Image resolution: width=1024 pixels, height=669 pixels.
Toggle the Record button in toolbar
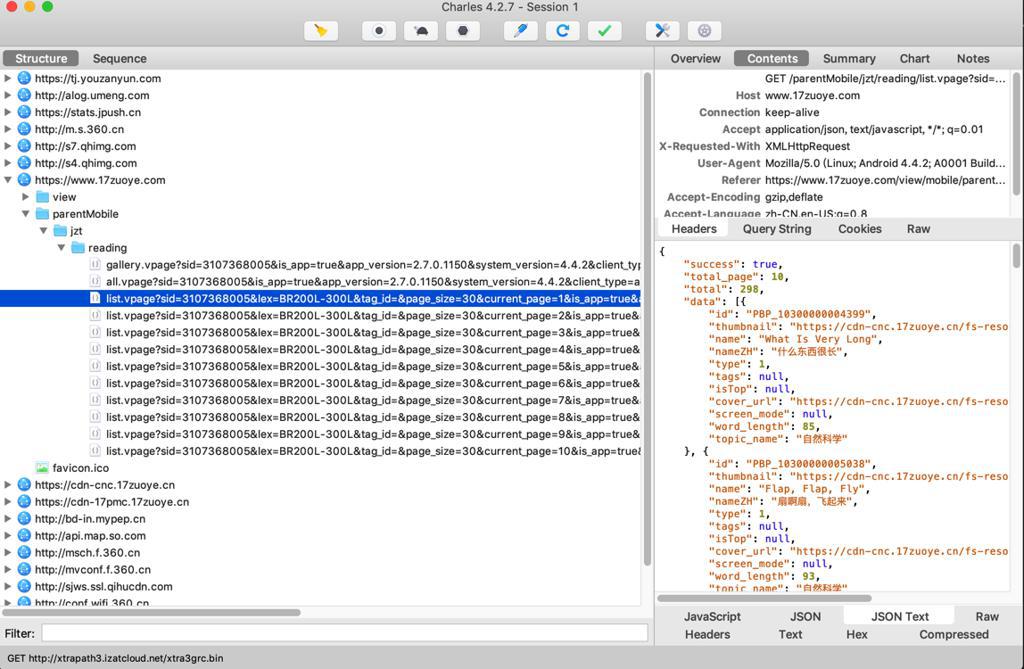click(378, 31)
